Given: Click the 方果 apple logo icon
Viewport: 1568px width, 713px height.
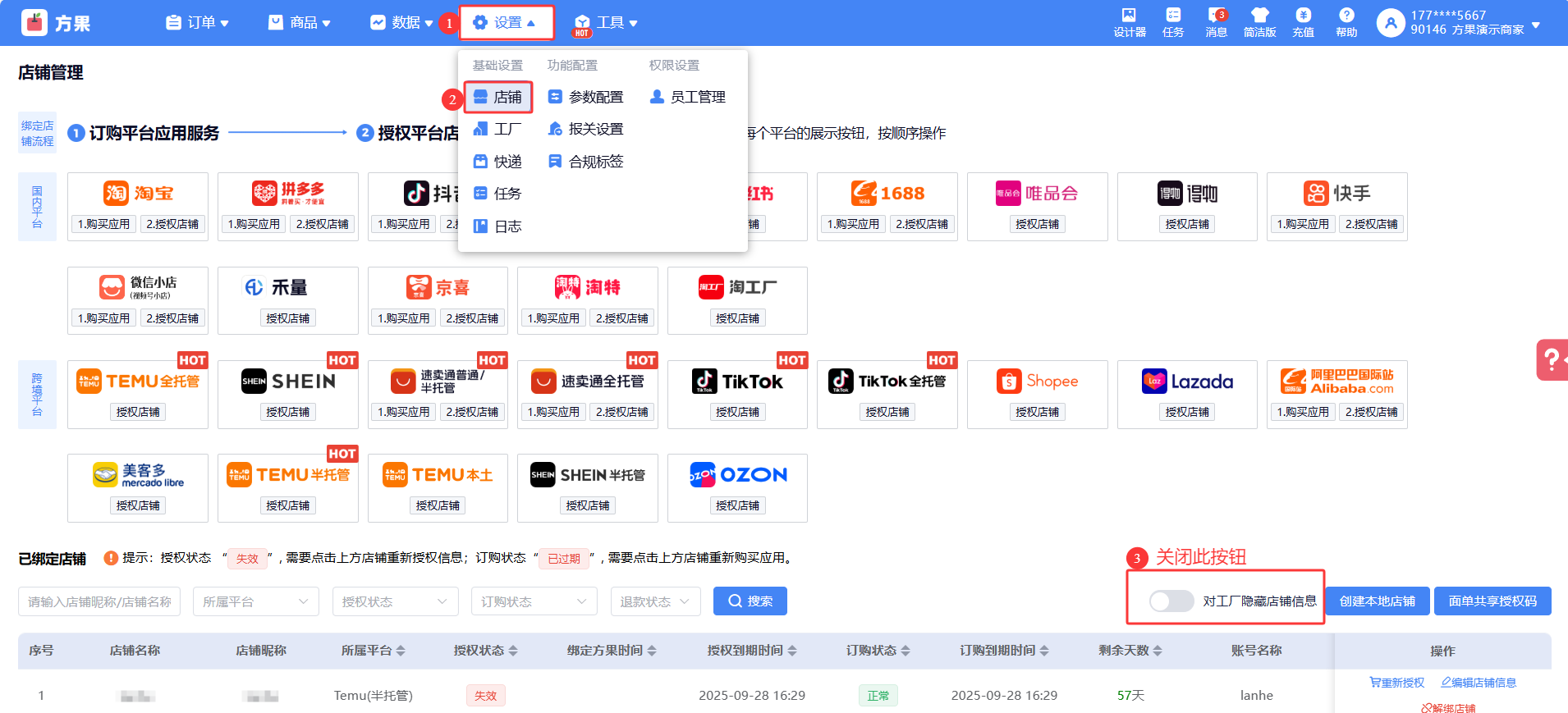Looking at the screenshot, I should (34, 23).
